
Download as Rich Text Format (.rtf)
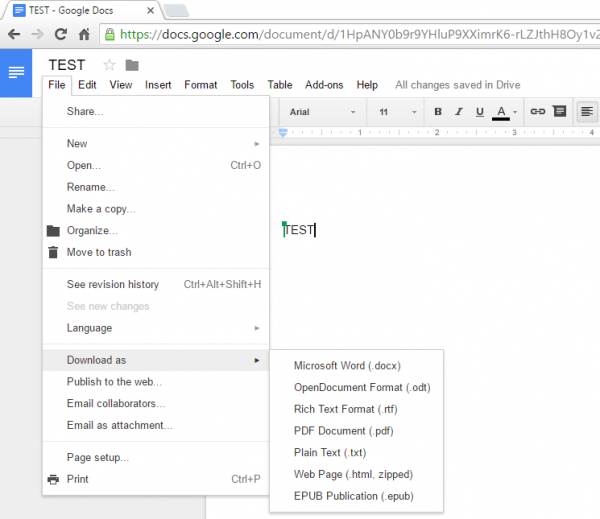pyautogui.click(x=357, y=410)
